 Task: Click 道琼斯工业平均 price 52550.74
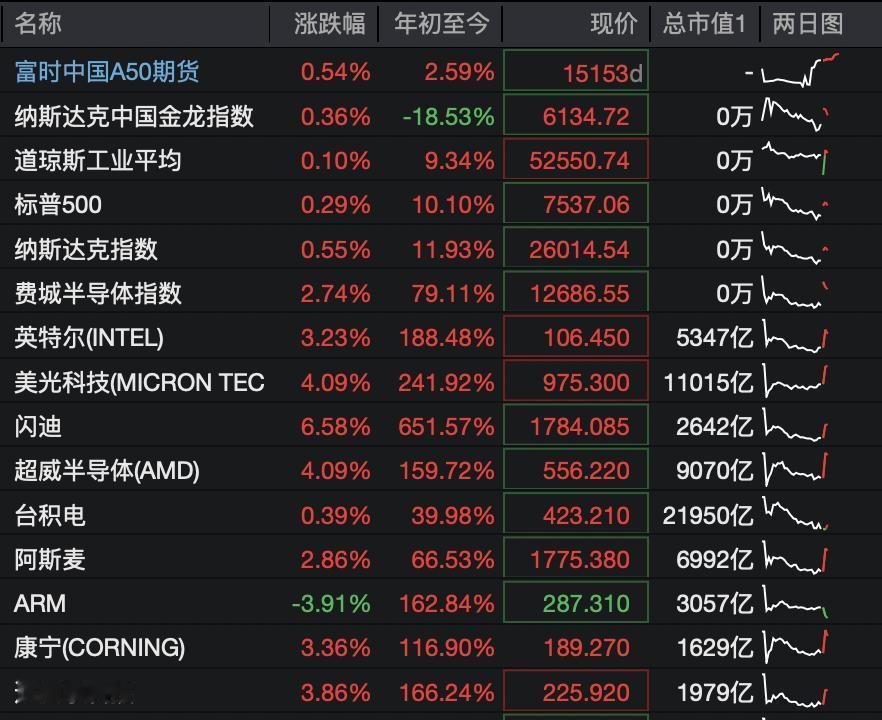(579, 161)
